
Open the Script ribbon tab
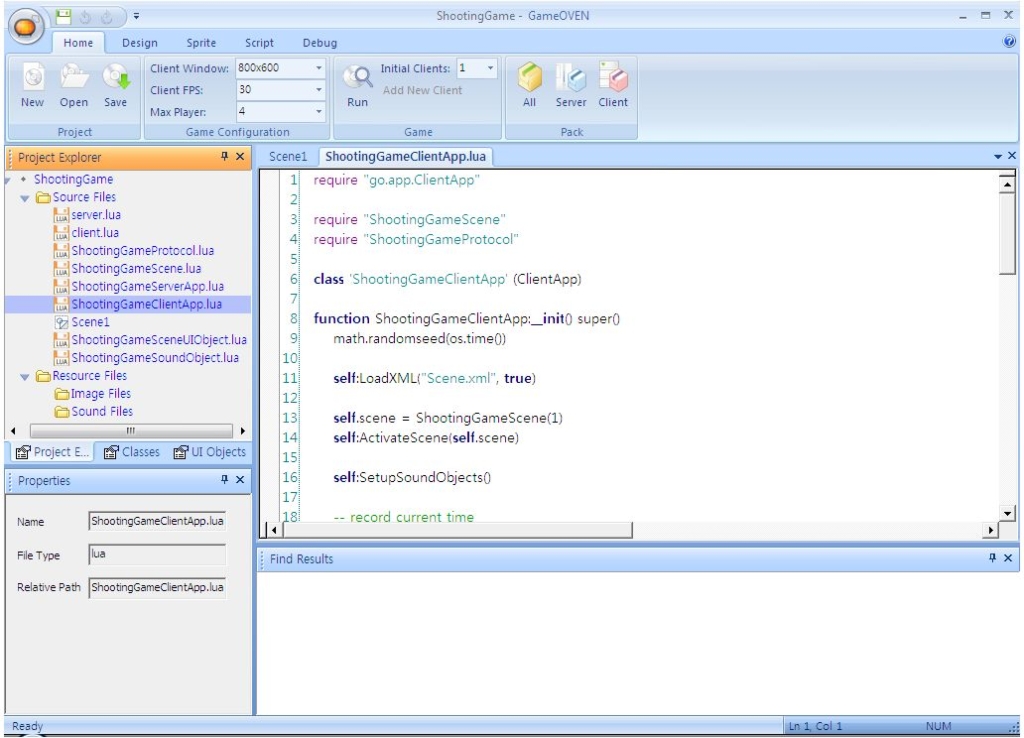[x=259, y=43]
